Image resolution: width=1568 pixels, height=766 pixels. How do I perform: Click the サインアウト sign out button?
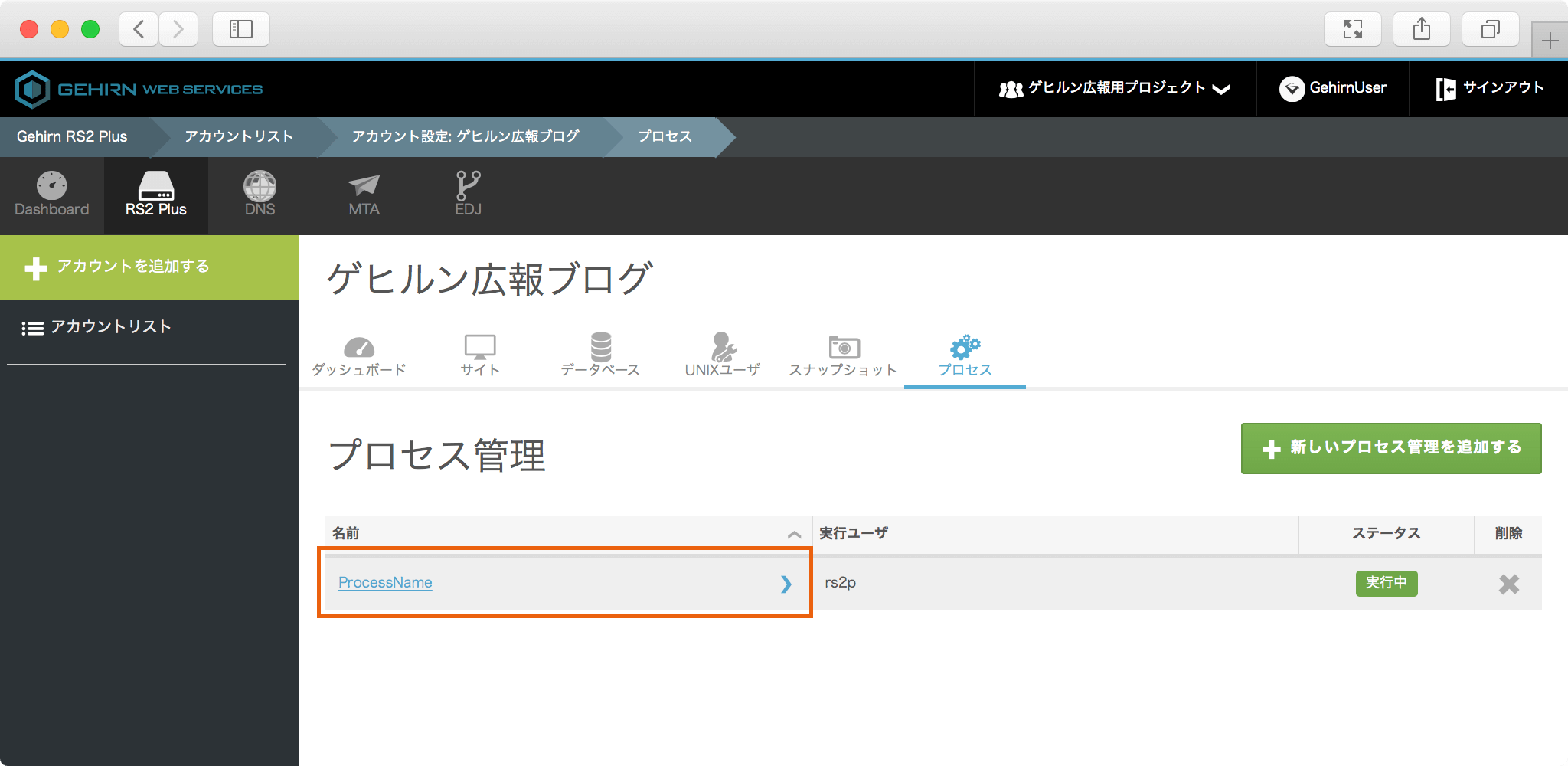(x=1489, y=89)
